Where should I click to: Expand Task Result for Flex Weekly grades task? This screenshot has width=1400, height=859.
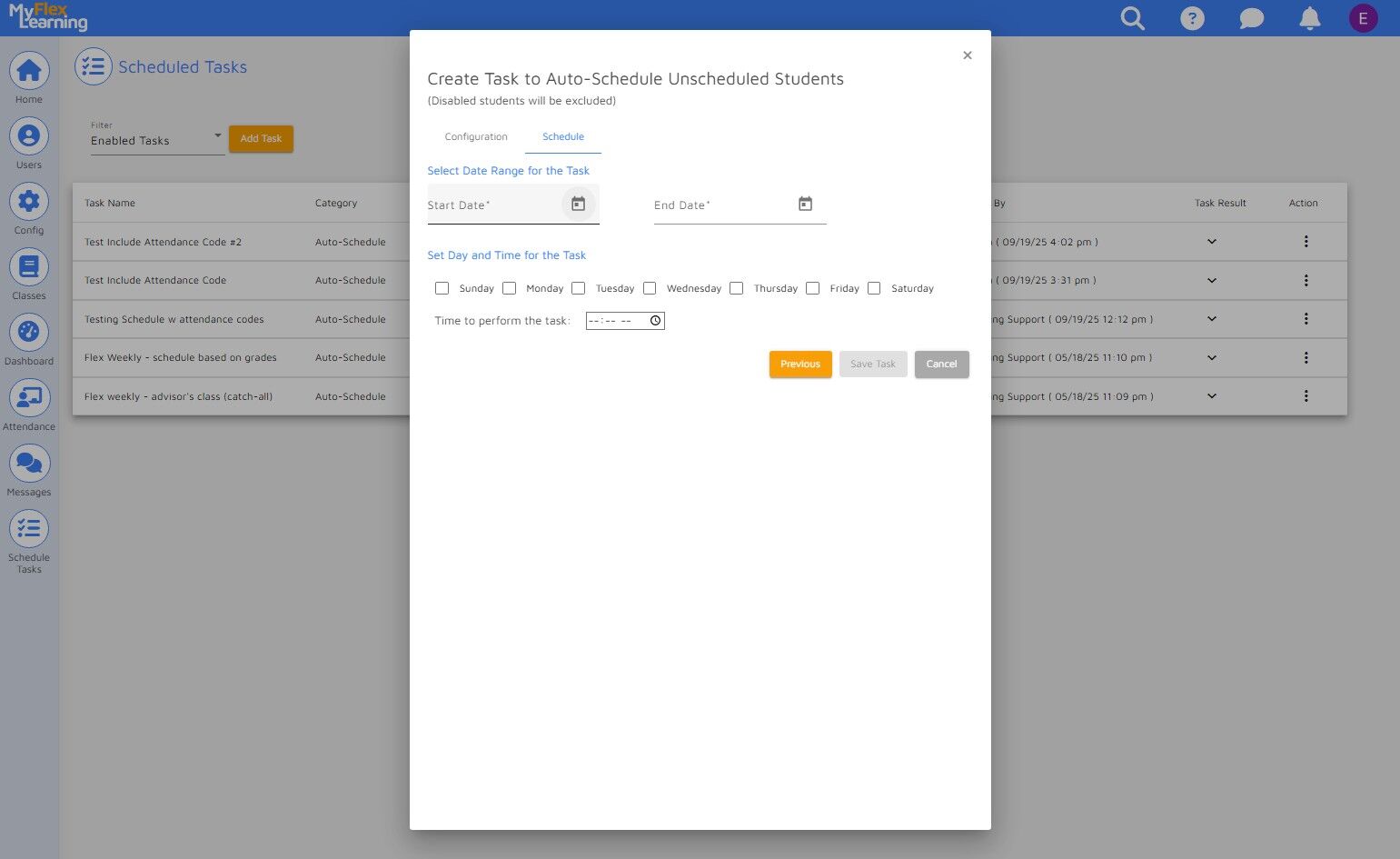1212,358
